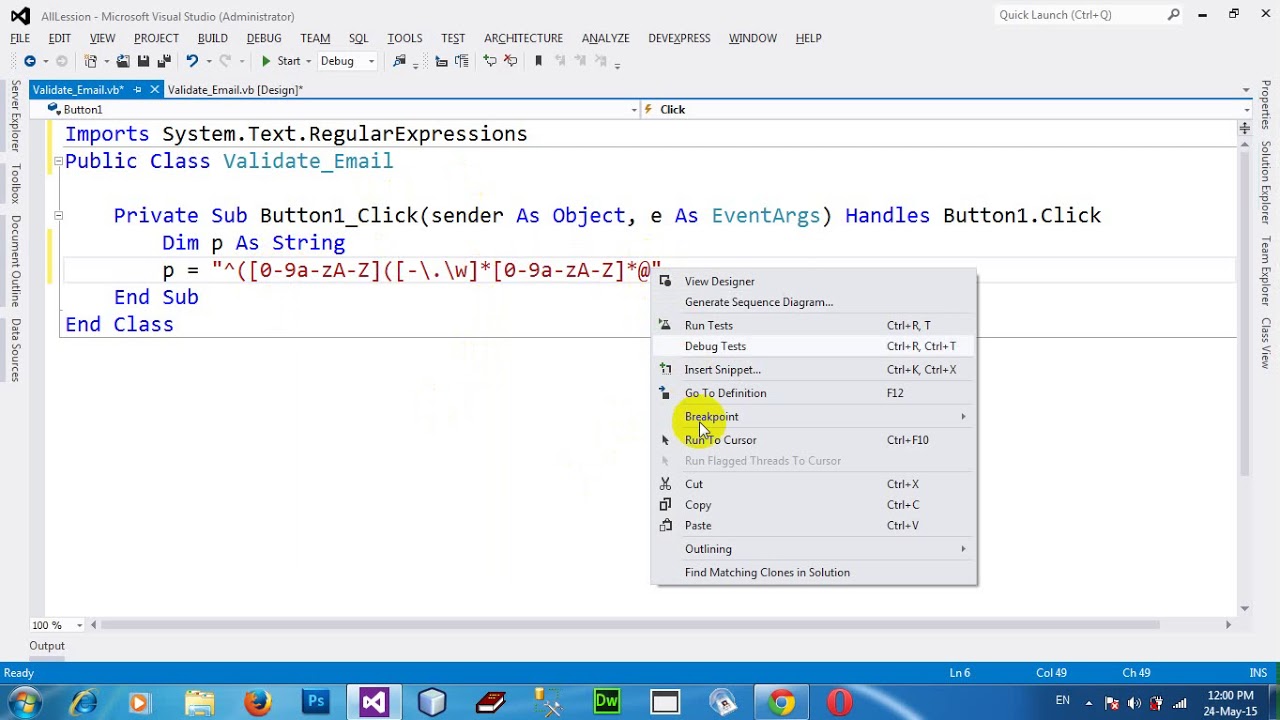Image resolution: width=1280 pixels, height=720 pixels.
Task: Click the Open File toolbar icon
Action: click(123, 61)
